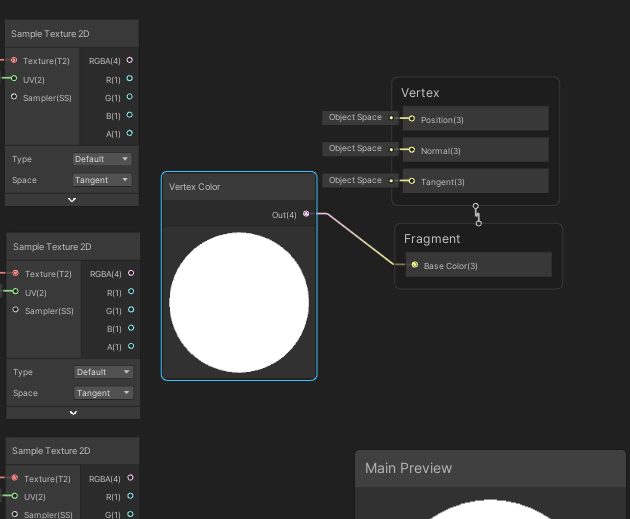Select the Fragment block header
The width and height of the screenshot is (630, 519).
coord(432,239)
